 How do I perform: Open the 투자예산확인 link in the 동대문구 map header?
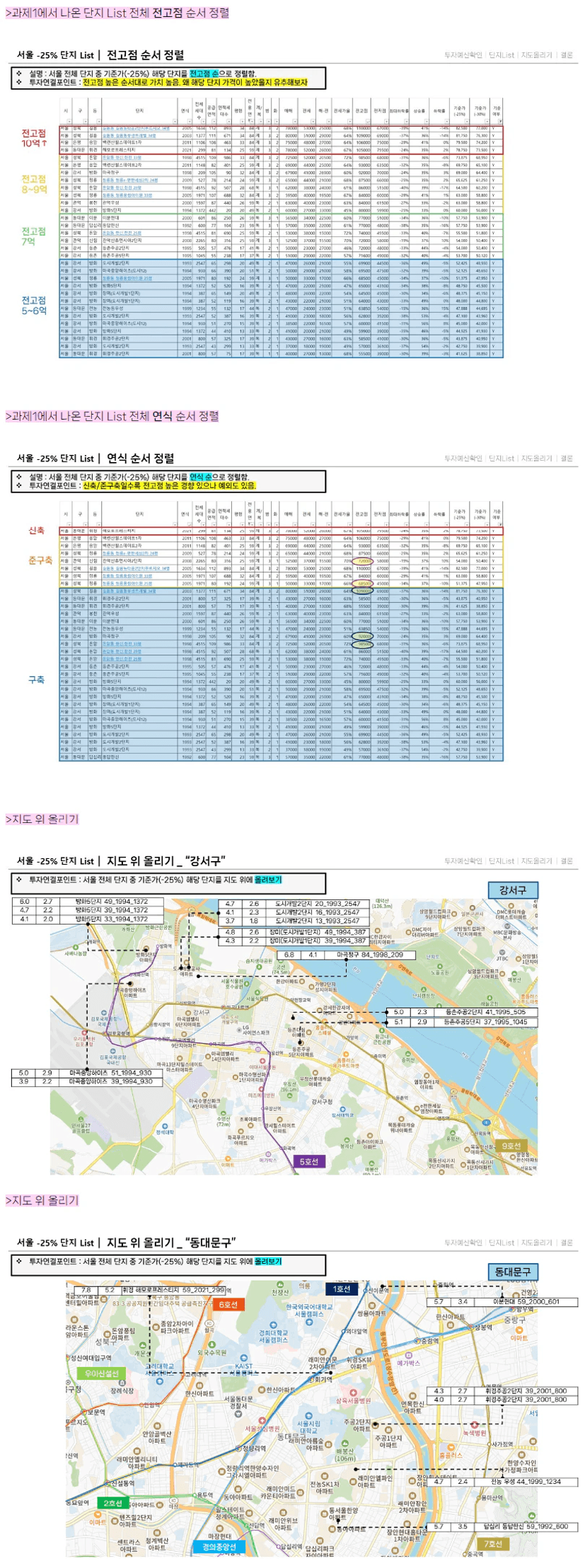pyautogui.click(x=463, y=1243)
